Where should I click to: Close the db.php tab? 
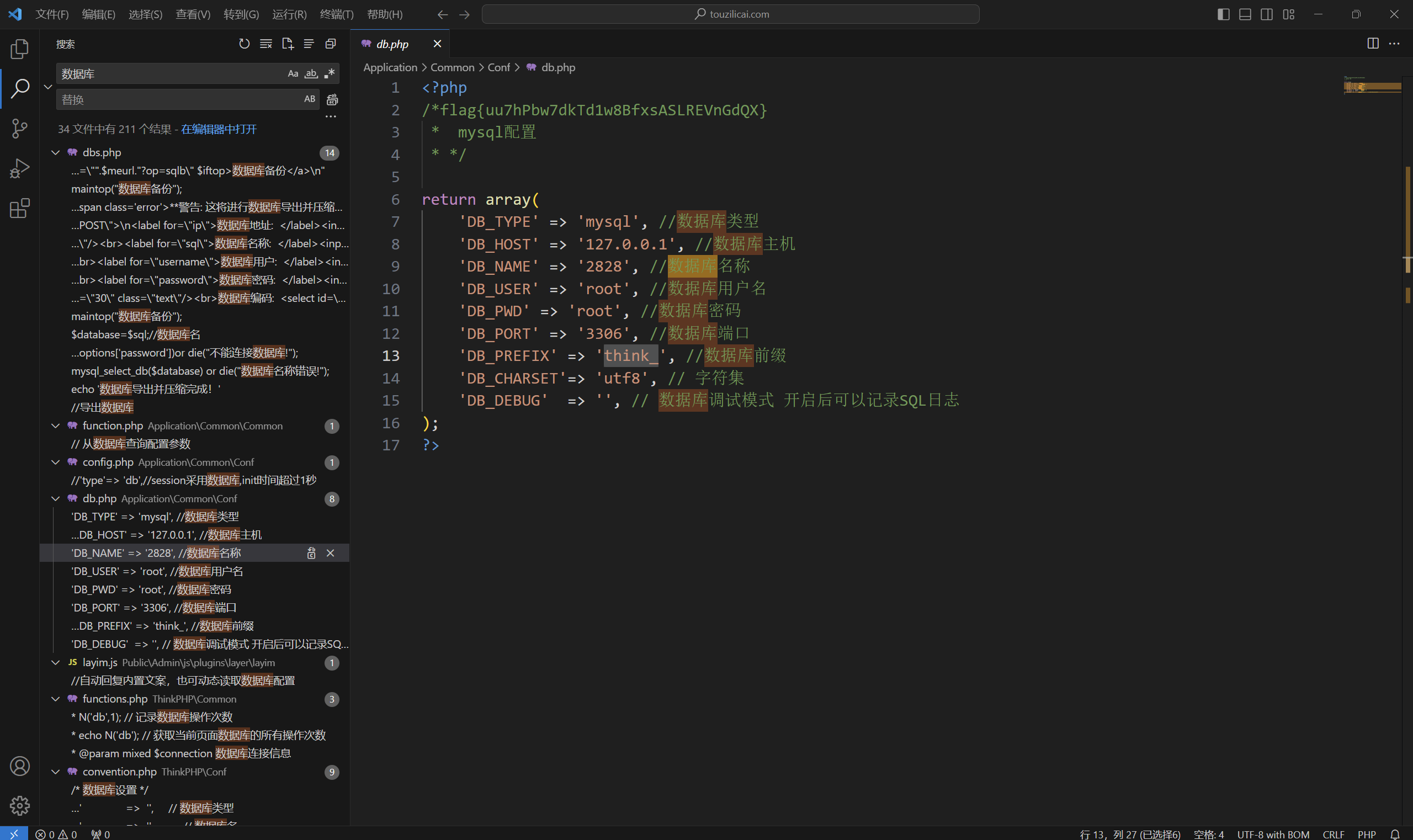pos(437,44)
